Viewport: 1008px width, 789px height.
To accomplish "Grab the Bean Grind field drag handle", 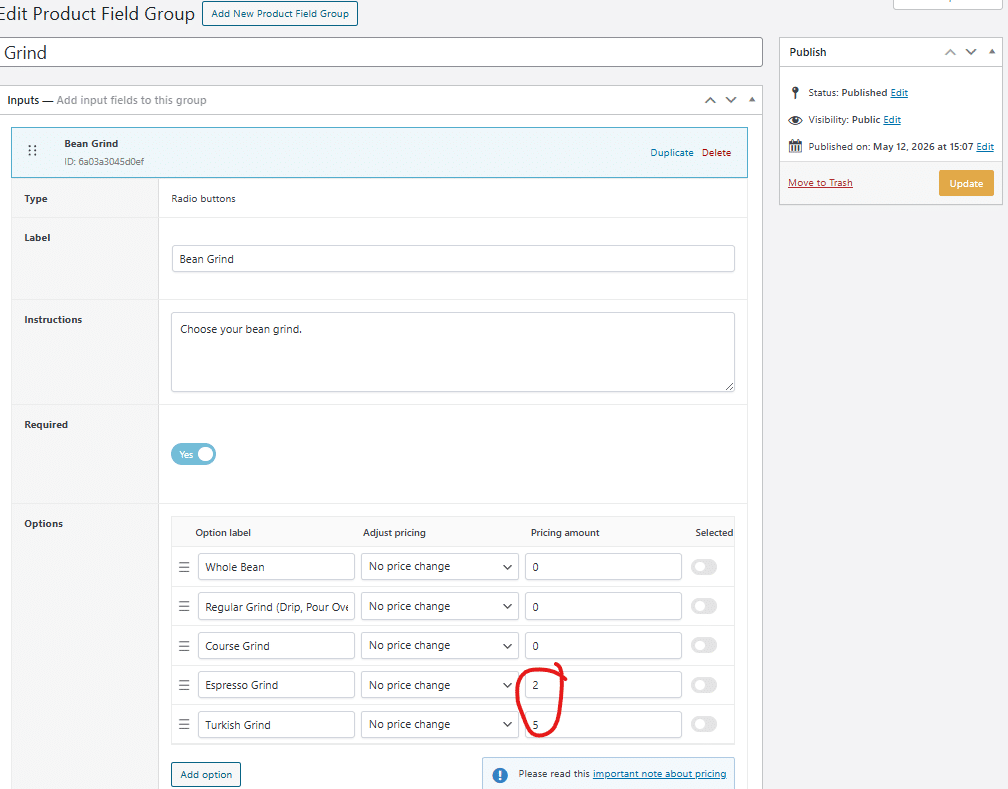I will (32, 150).
